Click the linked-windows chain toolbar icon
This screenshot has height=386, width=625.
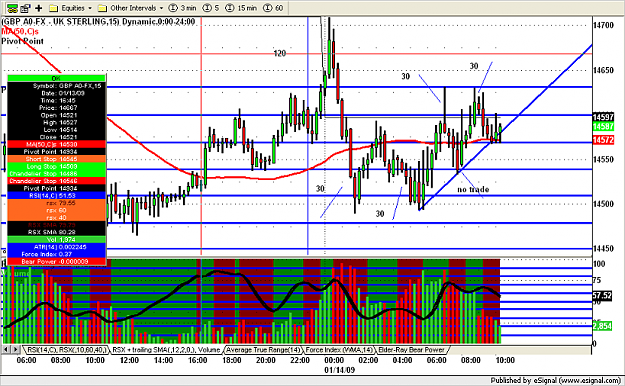click(x=12, y=8)
